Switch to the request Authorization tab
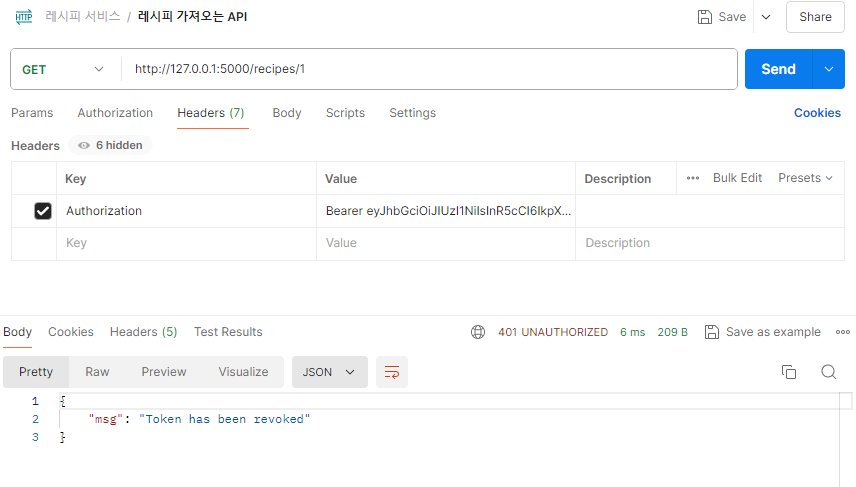856x487 pixels. 115,113
